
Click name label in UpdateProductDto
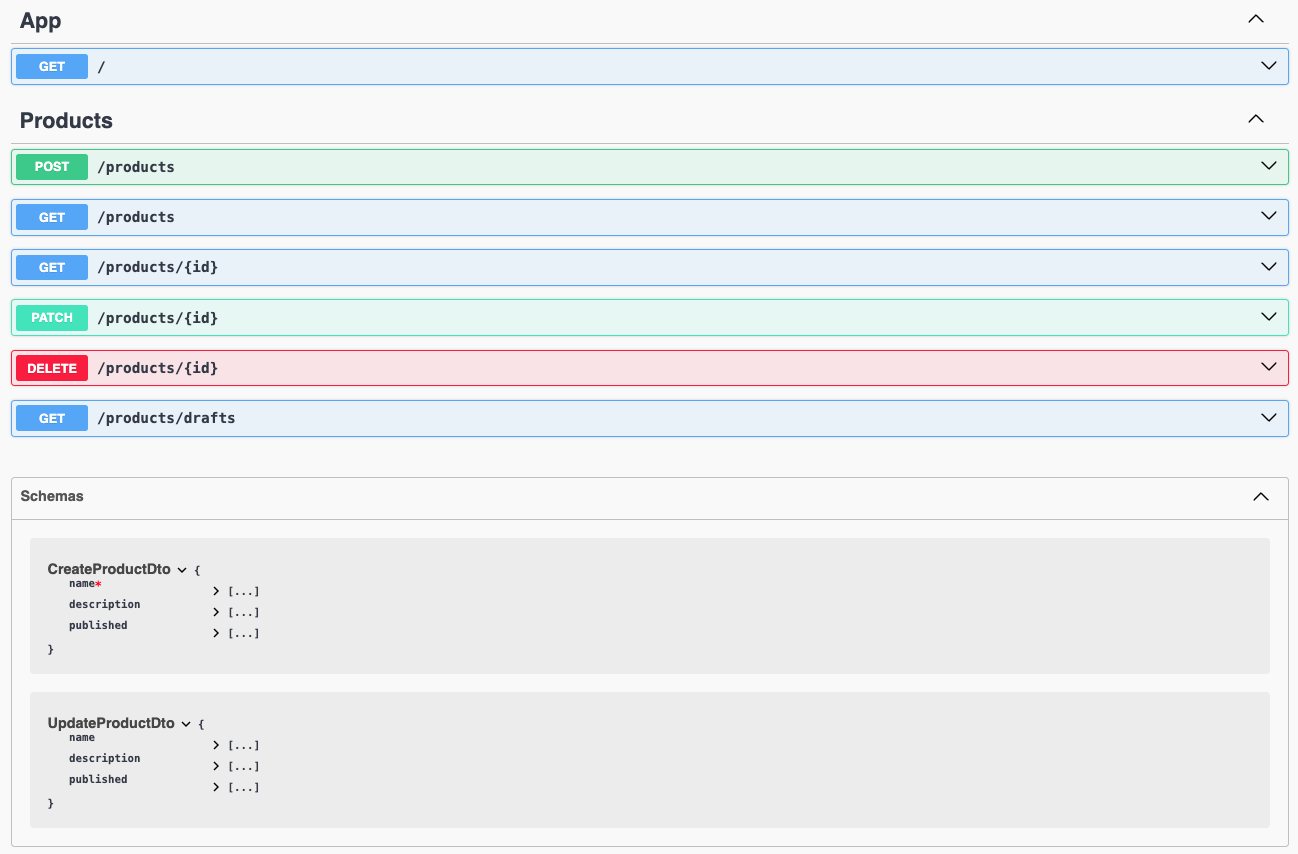[82, 737]
